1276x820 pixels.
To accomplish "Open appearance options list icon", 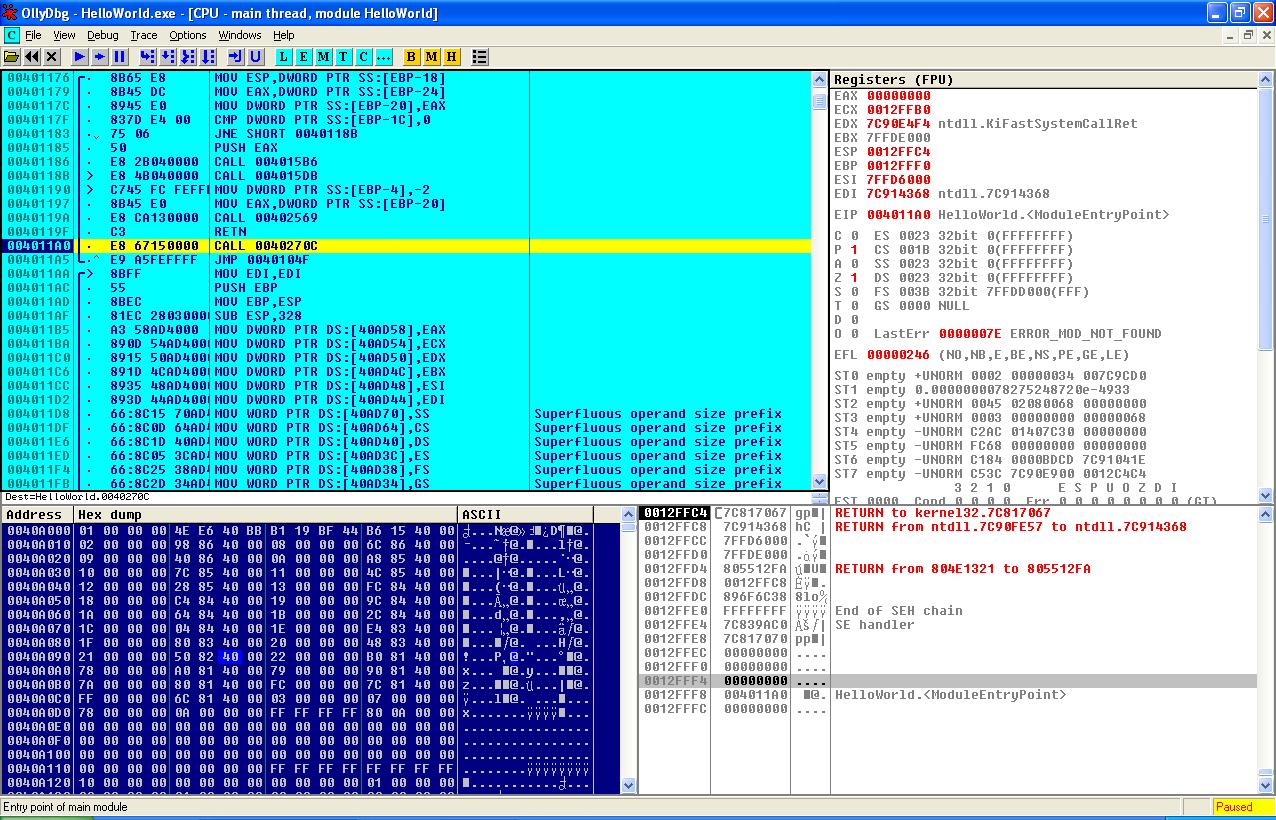I will [479, 57].
